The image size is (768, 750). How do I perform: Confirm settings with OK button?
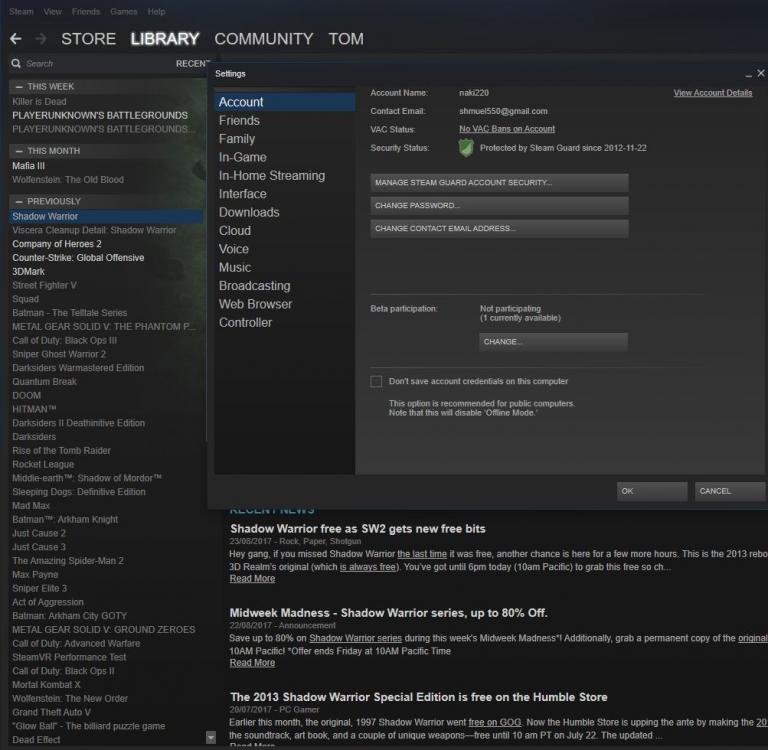[651, 491]
